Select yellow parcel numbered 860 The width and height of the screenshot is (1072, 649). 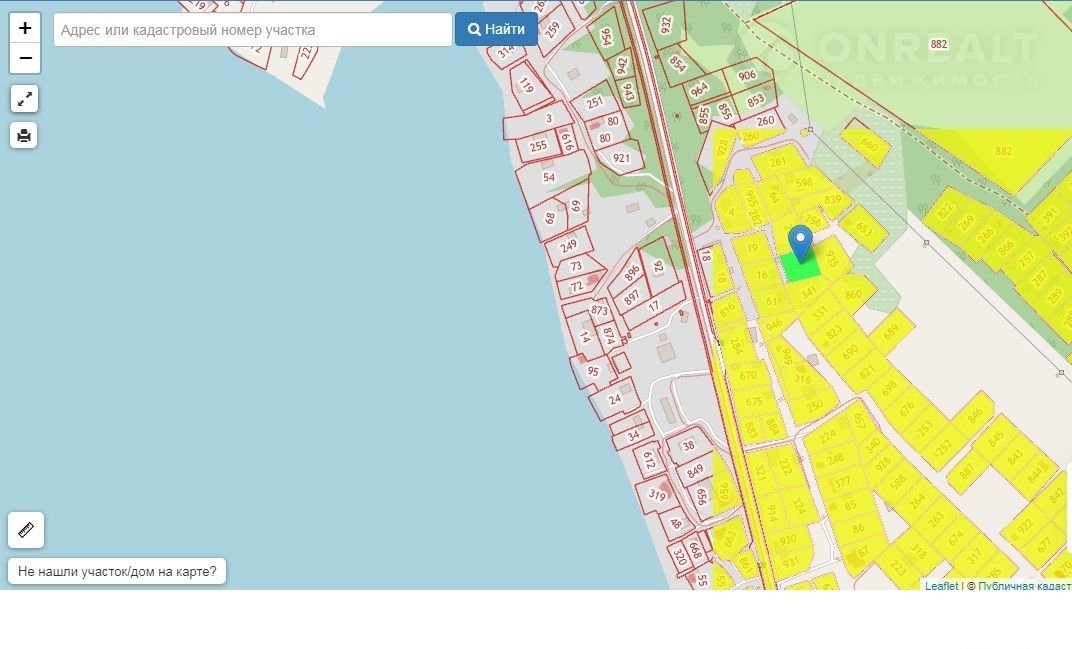852,295
